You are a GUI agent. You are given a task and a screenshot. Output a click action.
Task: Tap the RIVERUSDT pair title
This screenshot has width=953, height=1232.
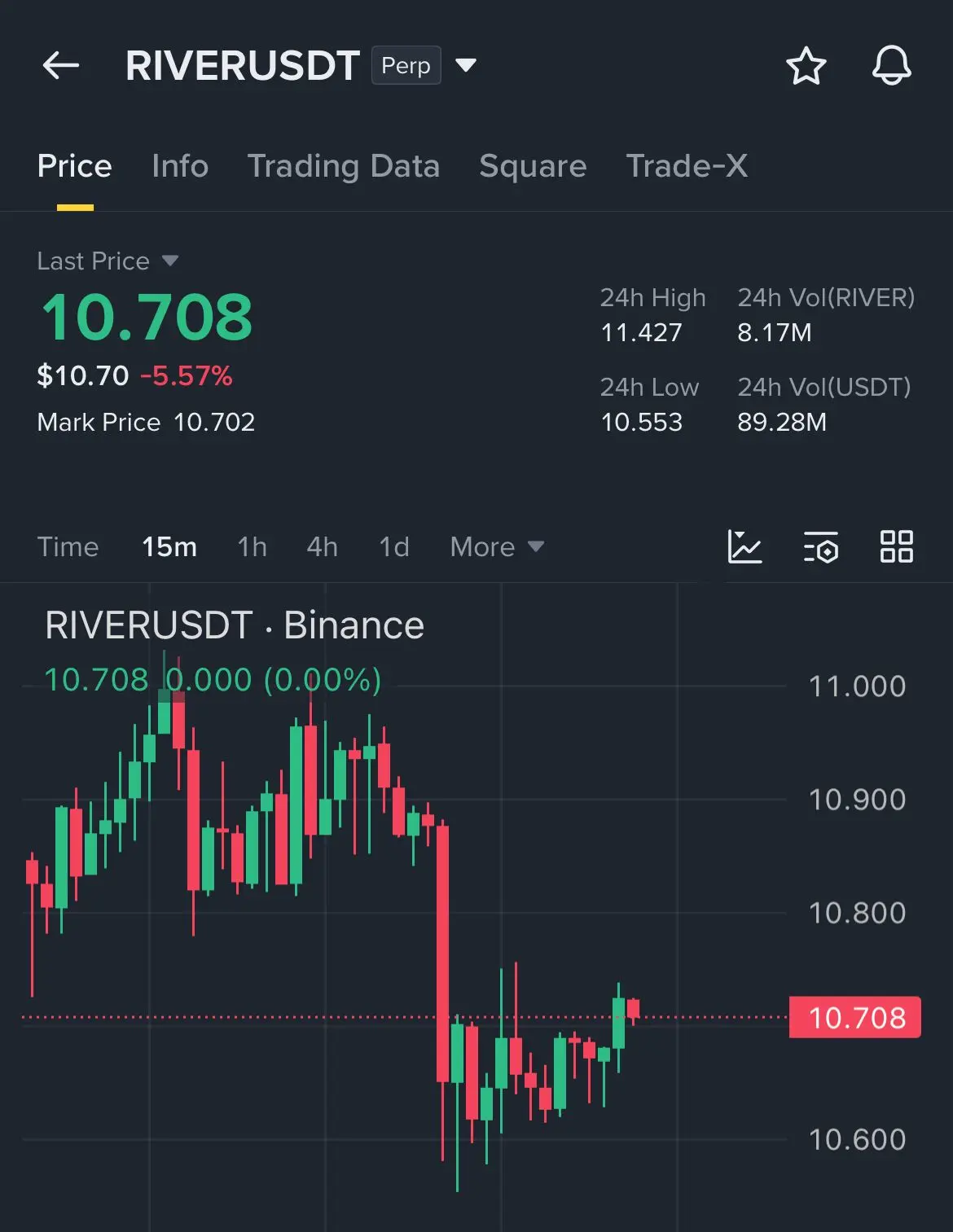pos(243,65)
